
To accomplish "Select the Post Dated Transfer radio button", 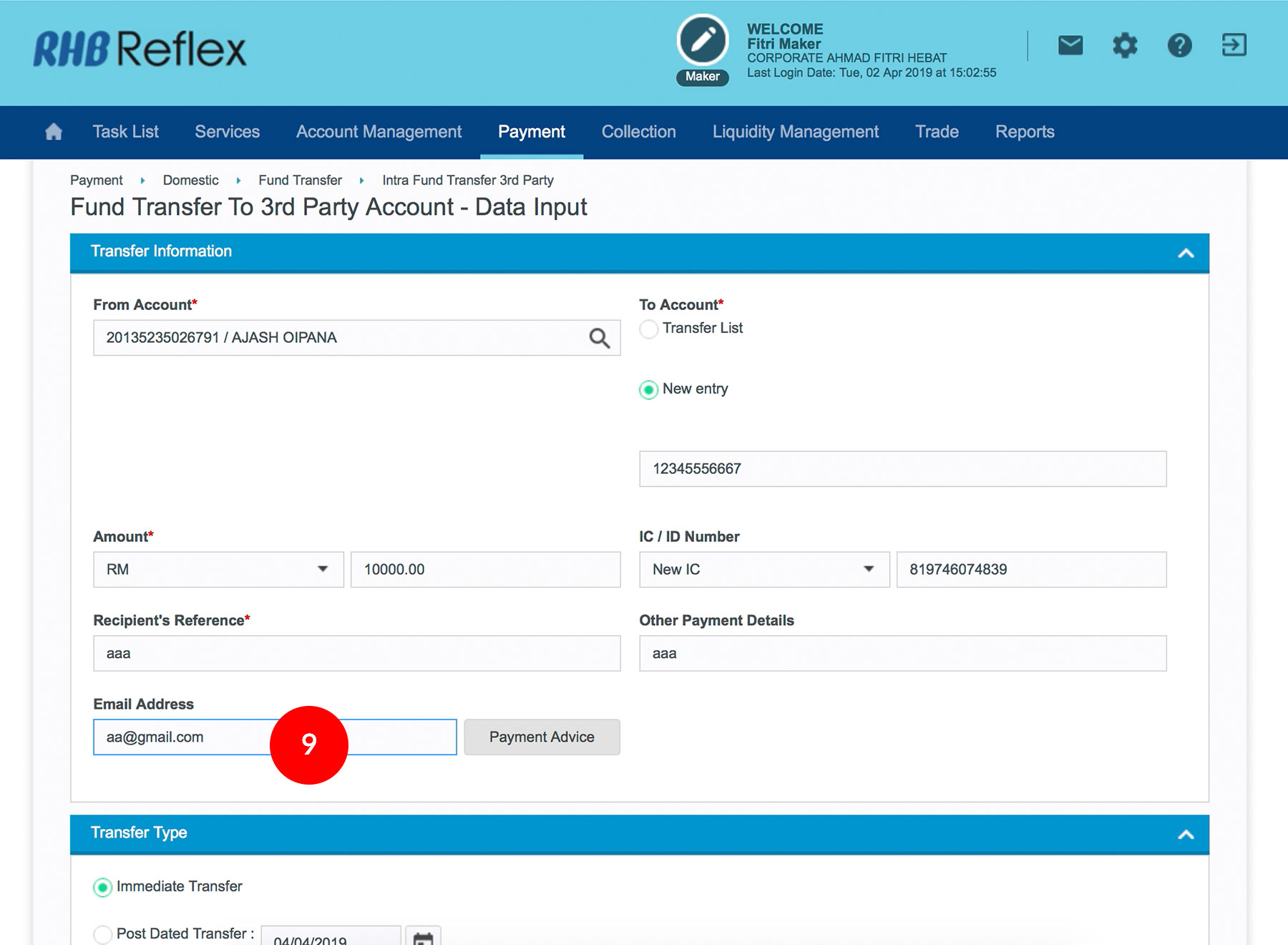I will (103, 934).
